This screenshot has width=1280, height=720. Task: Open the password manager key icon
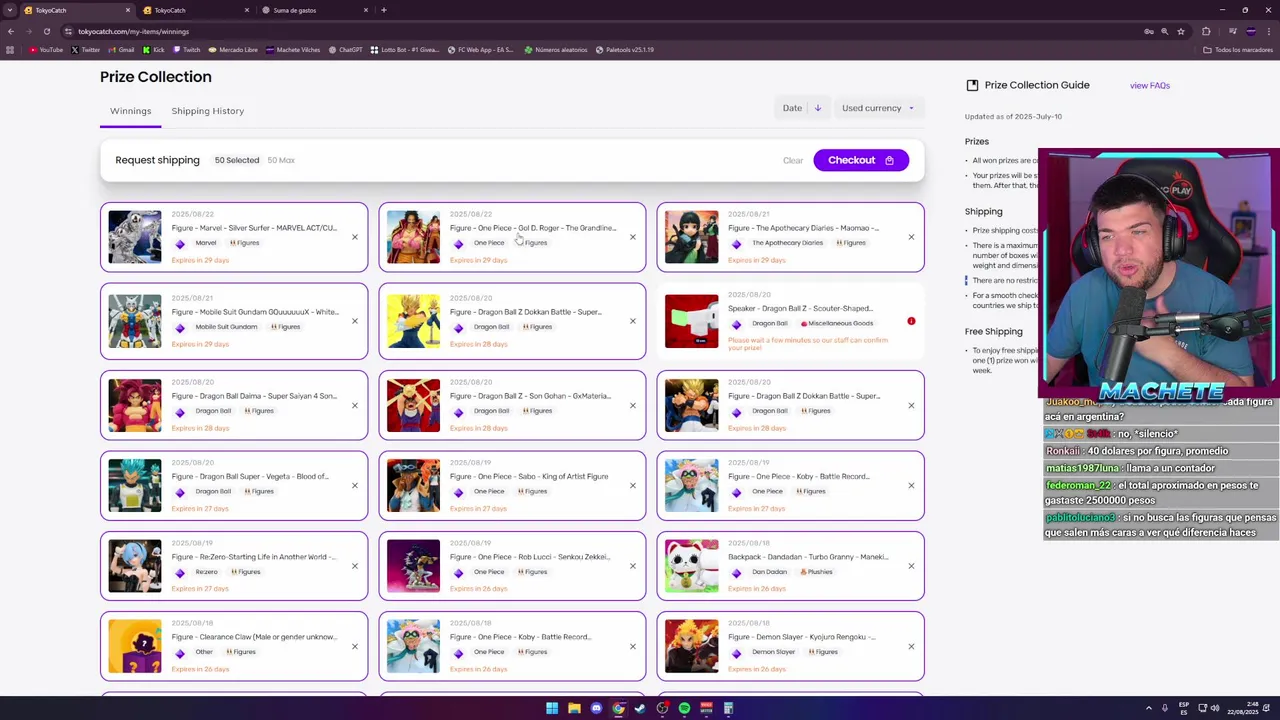pyautogui.click(x=1148, y=31)
